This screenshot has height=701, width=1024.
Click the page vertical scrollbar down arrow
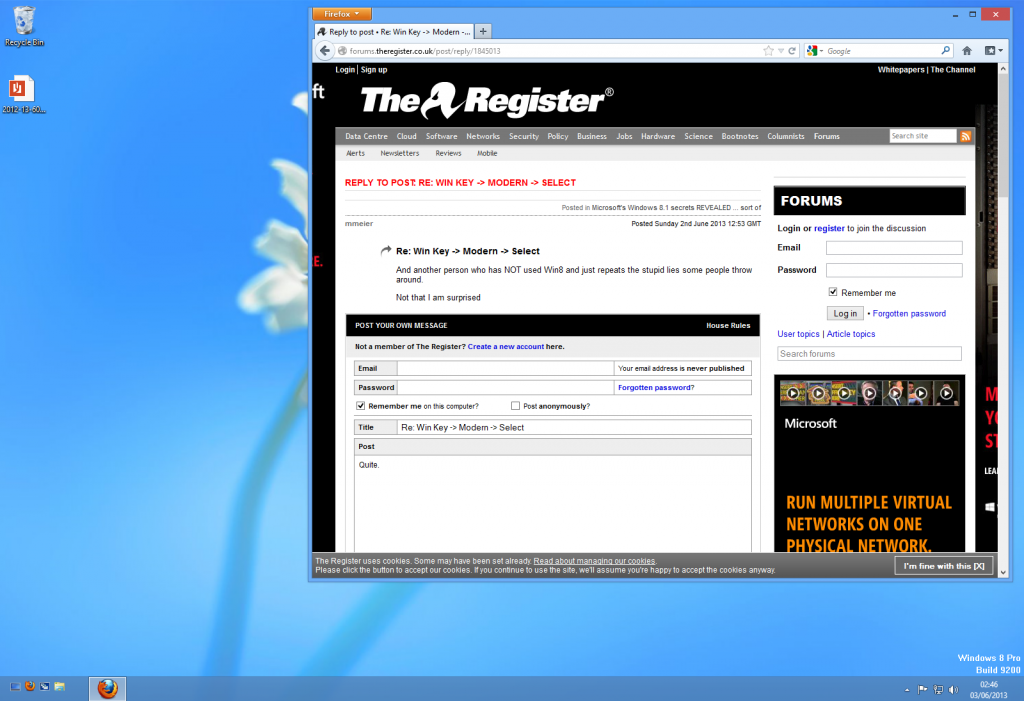pos(1003,572)
